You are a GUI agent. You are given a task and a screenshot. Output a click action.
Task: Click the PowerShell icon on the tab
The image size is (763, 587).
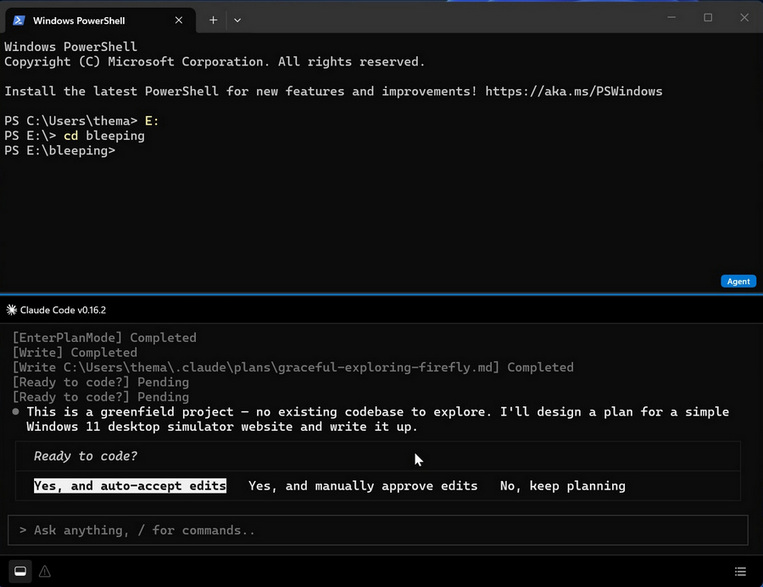click(x=19, y=20)
